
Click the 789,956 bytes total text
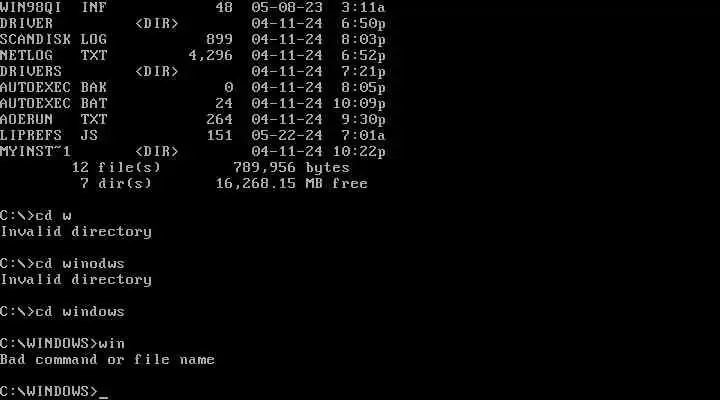[x=291, y=168]
